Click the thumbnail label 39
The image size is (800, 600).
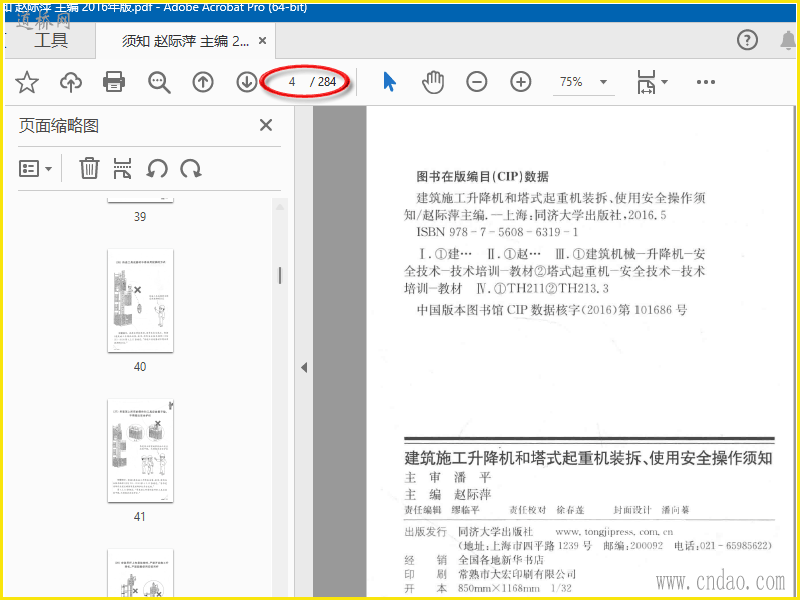coord(140,217)
